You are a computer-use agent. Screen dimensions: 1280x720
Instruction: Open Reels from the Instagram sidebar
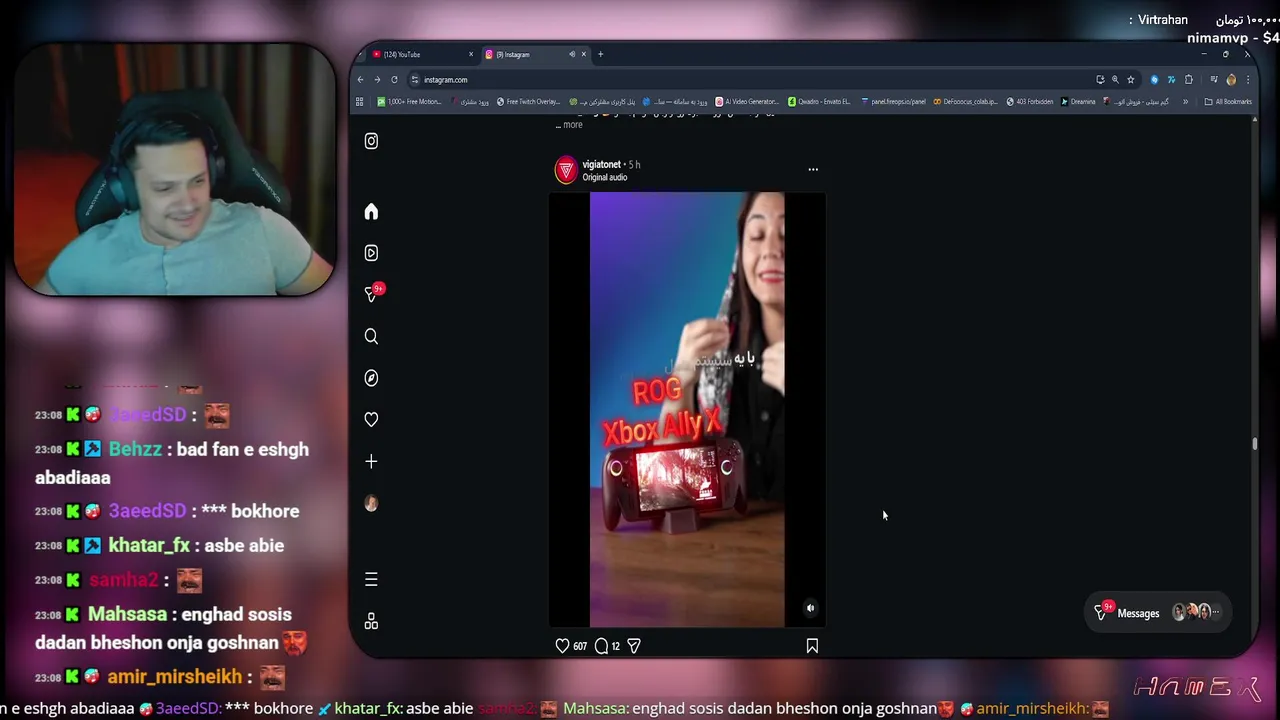[x=371, y=253]
